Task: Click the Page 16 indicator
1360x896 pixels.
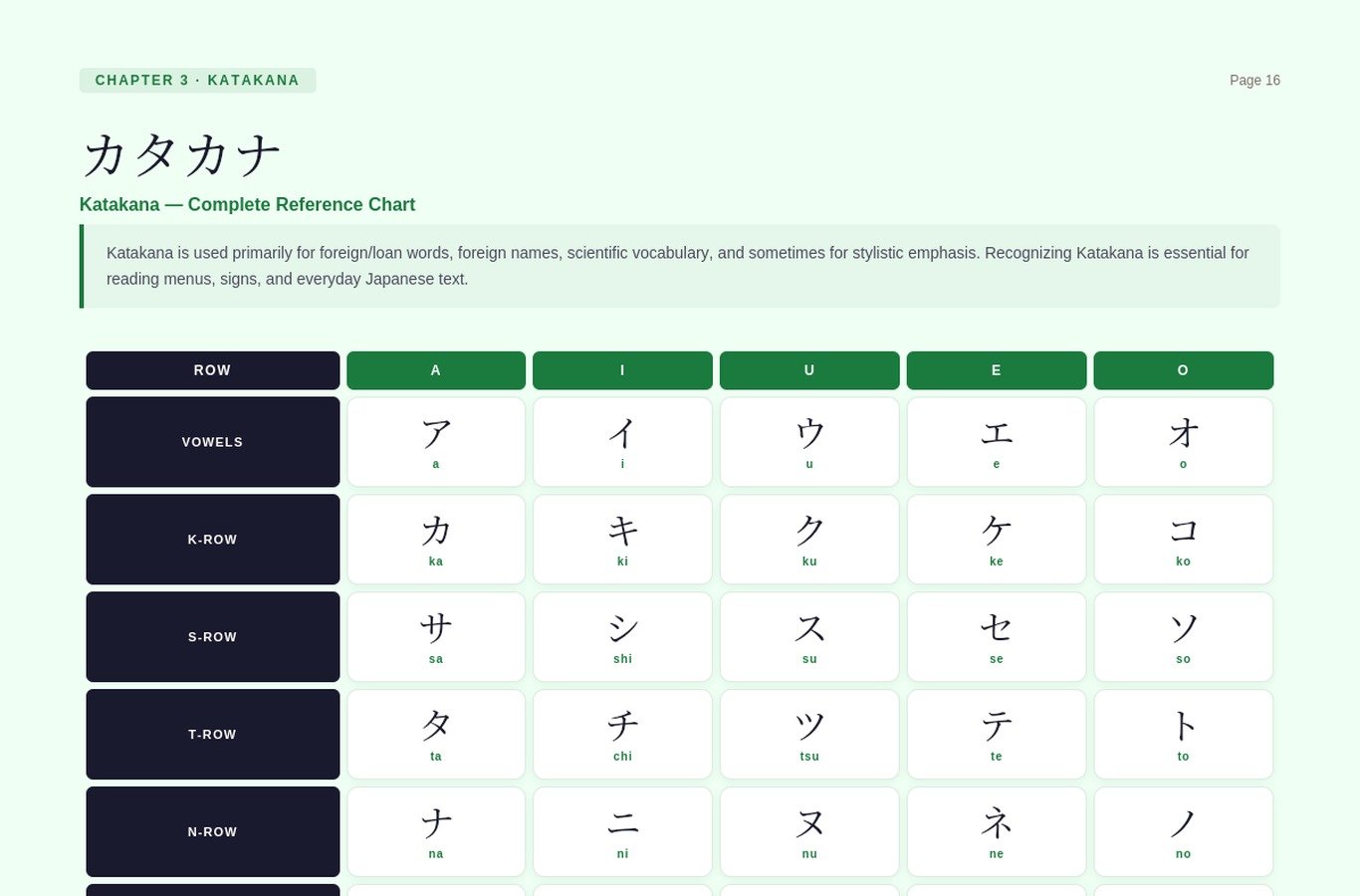Action: [1254, 80]
